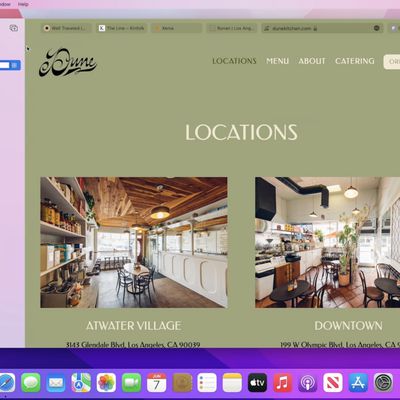Open Calendar from the dock
400x400 pixels.
(x=157, y=382)
